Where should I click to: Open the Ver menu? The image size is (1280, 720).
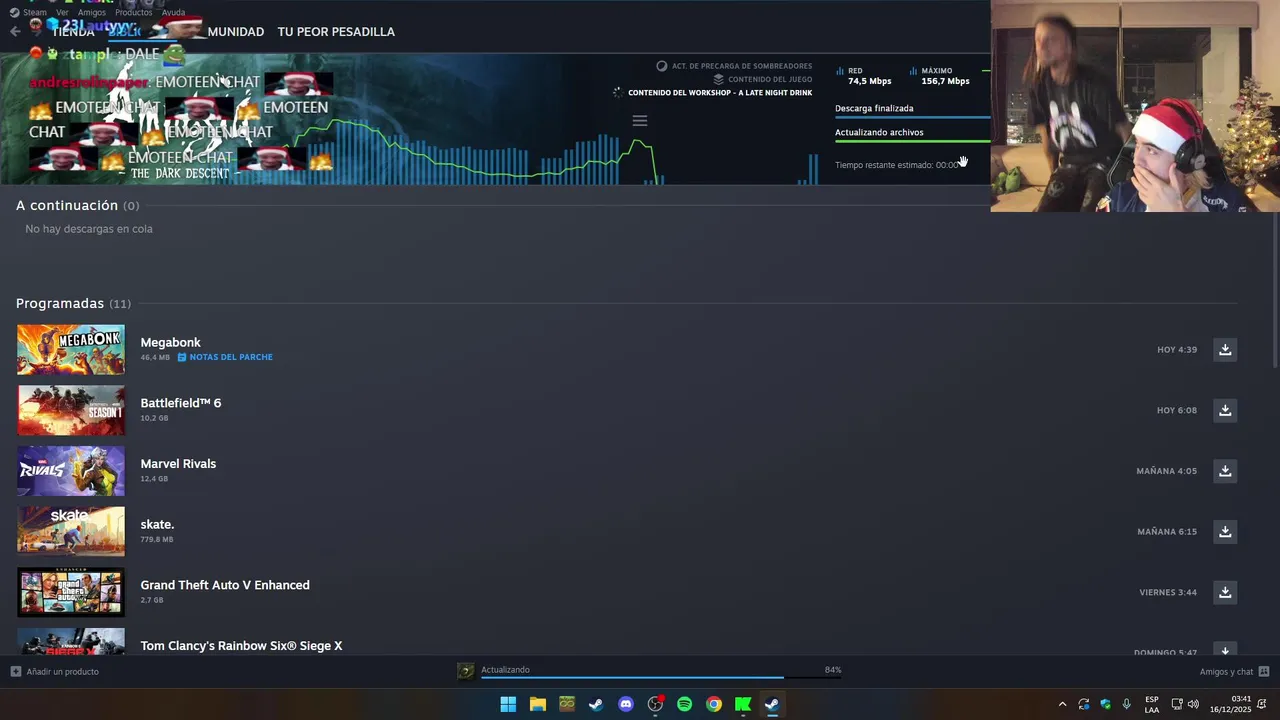coord(62,12)
